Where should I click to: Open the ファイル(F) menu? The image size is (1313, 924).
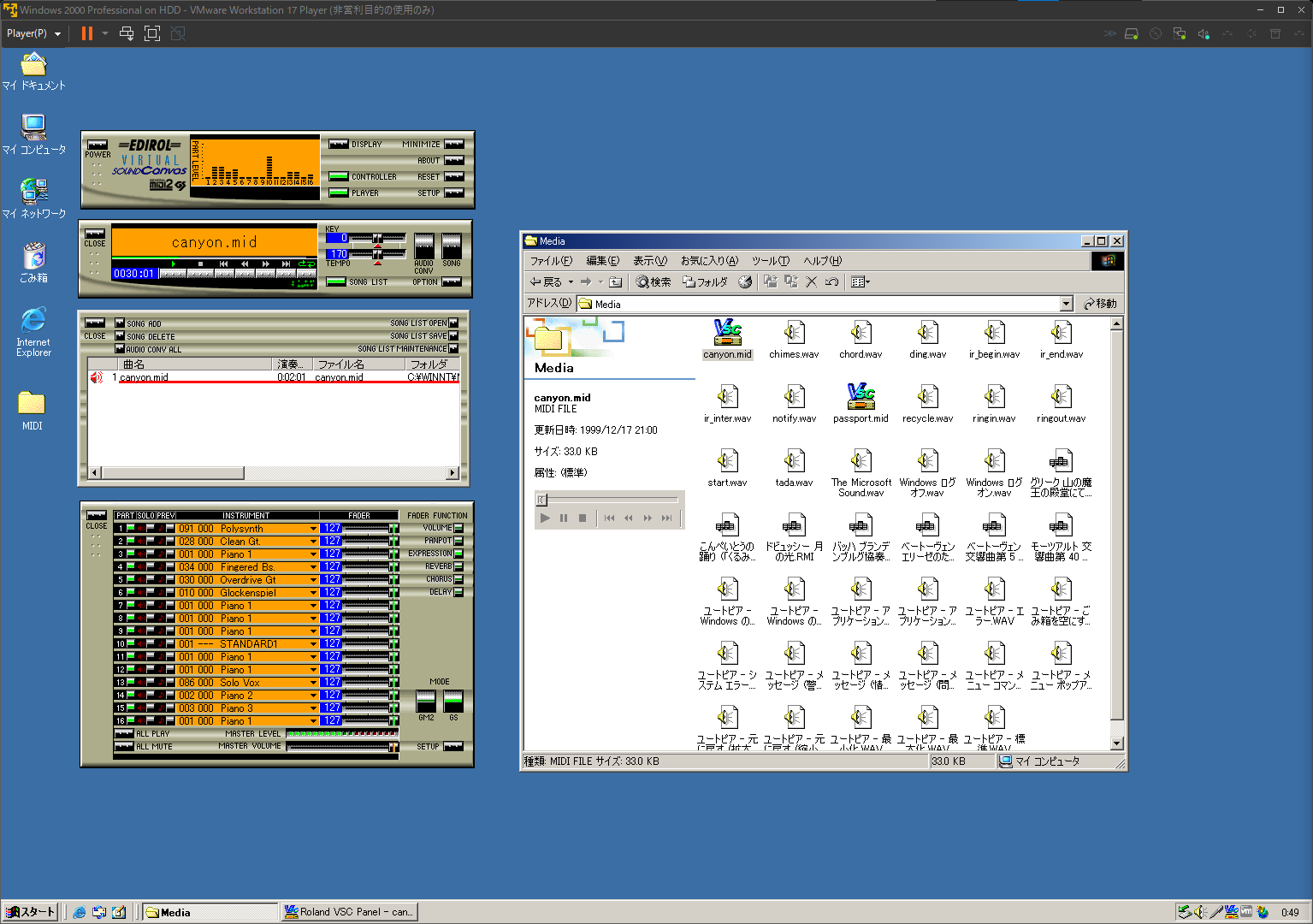550,261
